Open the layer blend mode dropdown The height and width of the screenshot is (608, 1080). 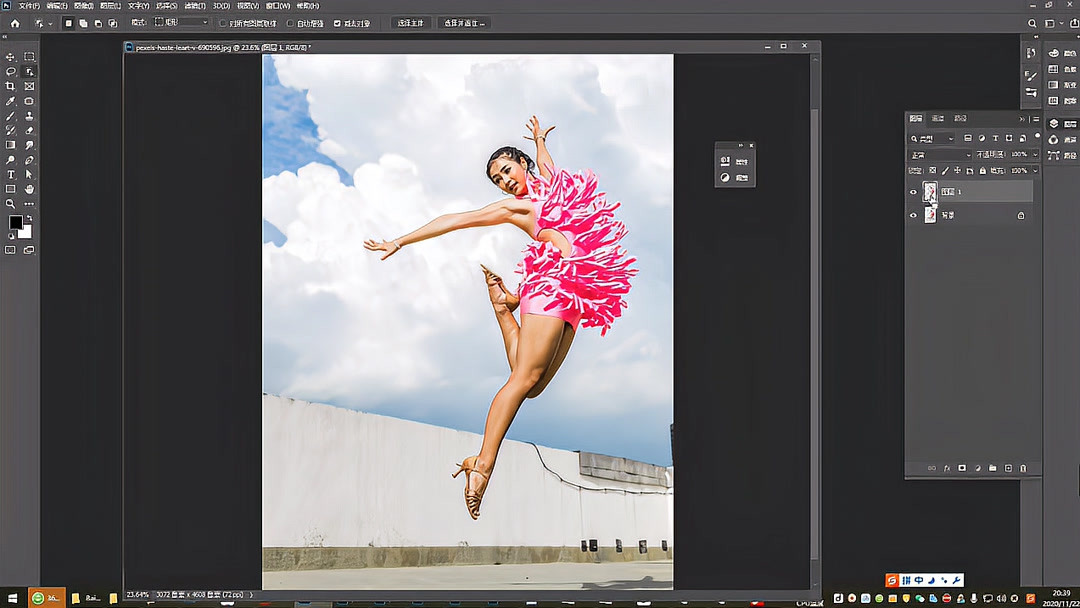(x=940, y=155)
